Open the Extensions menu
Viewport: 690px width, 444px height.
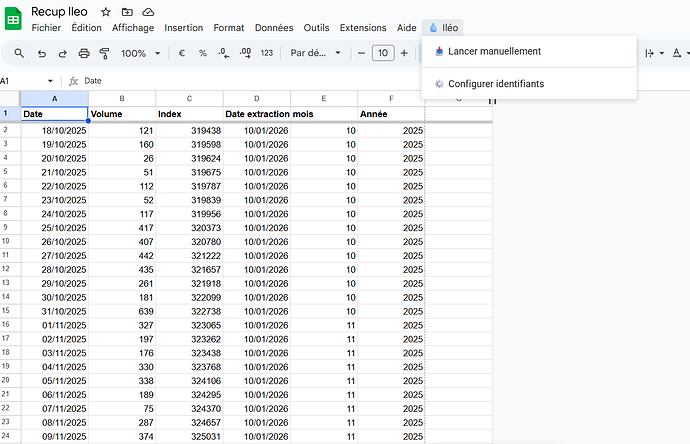click(362, 28)
